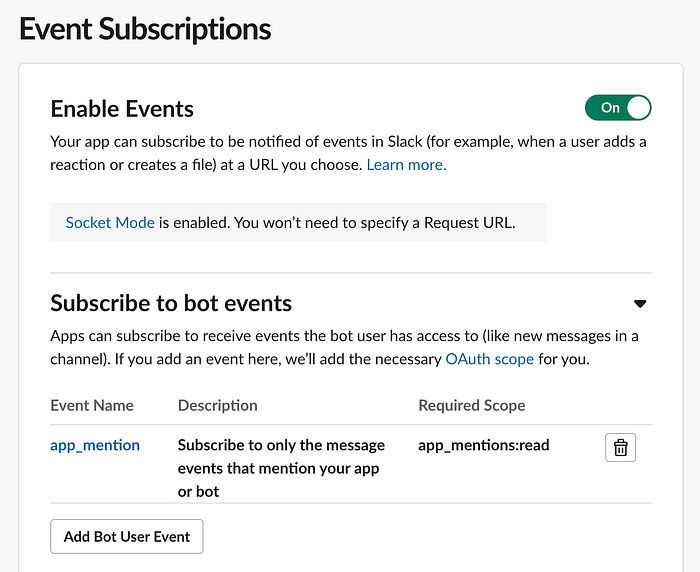Screen dimensions: 700x572
Task: Click the Socket Mode enabled info banner
Action: (298, 222)
